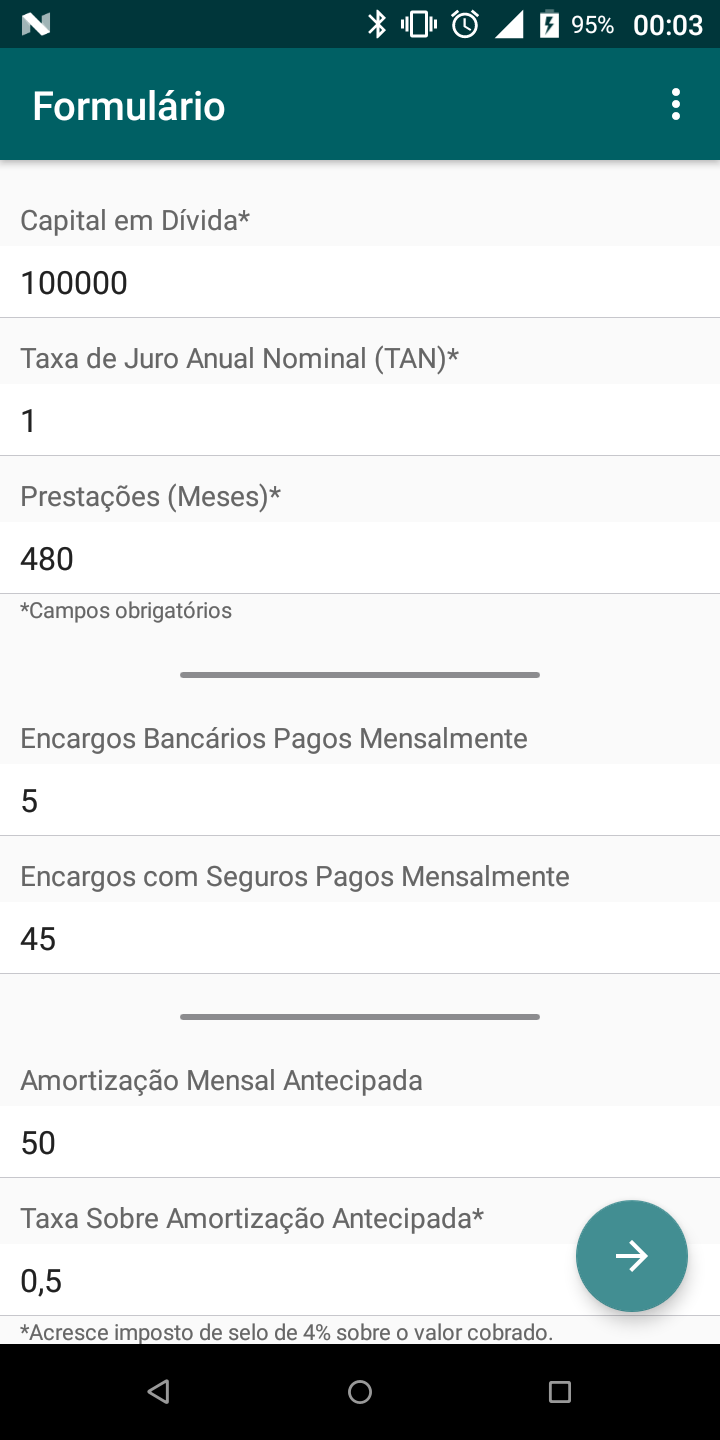Tap the 00:03 clock in status bar
This screenshot has width=720, height=1440.
click(x=668, y=25)
